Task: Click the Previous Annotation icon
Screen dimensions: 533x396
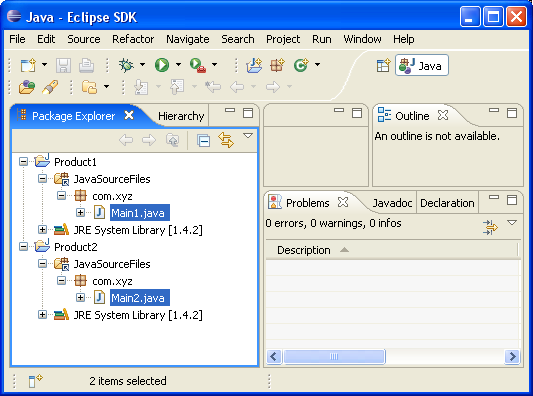Action: pyautogui.click(x=177, y=87)
